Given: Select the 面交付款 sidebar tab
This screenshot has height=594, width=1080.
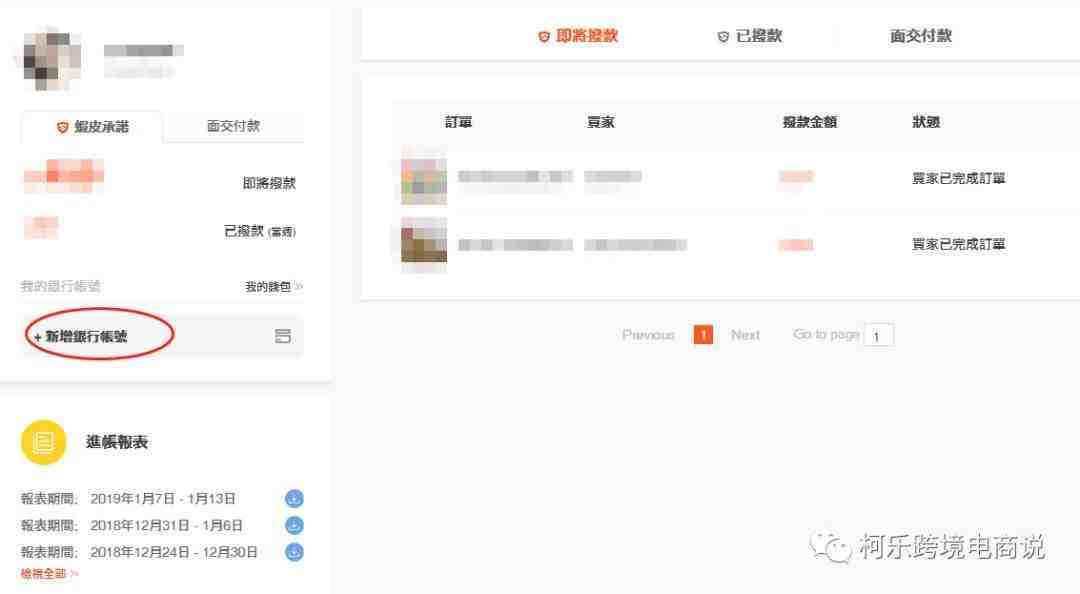Looking at the screenshot, I should click(233, 126).
